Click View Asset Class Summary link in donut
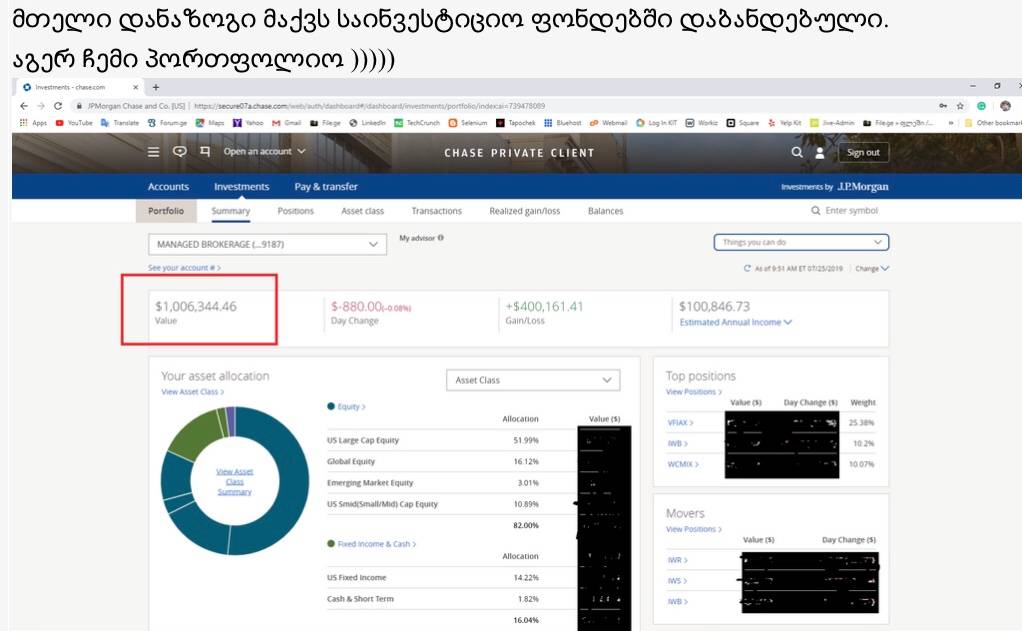 pos(235,482)
